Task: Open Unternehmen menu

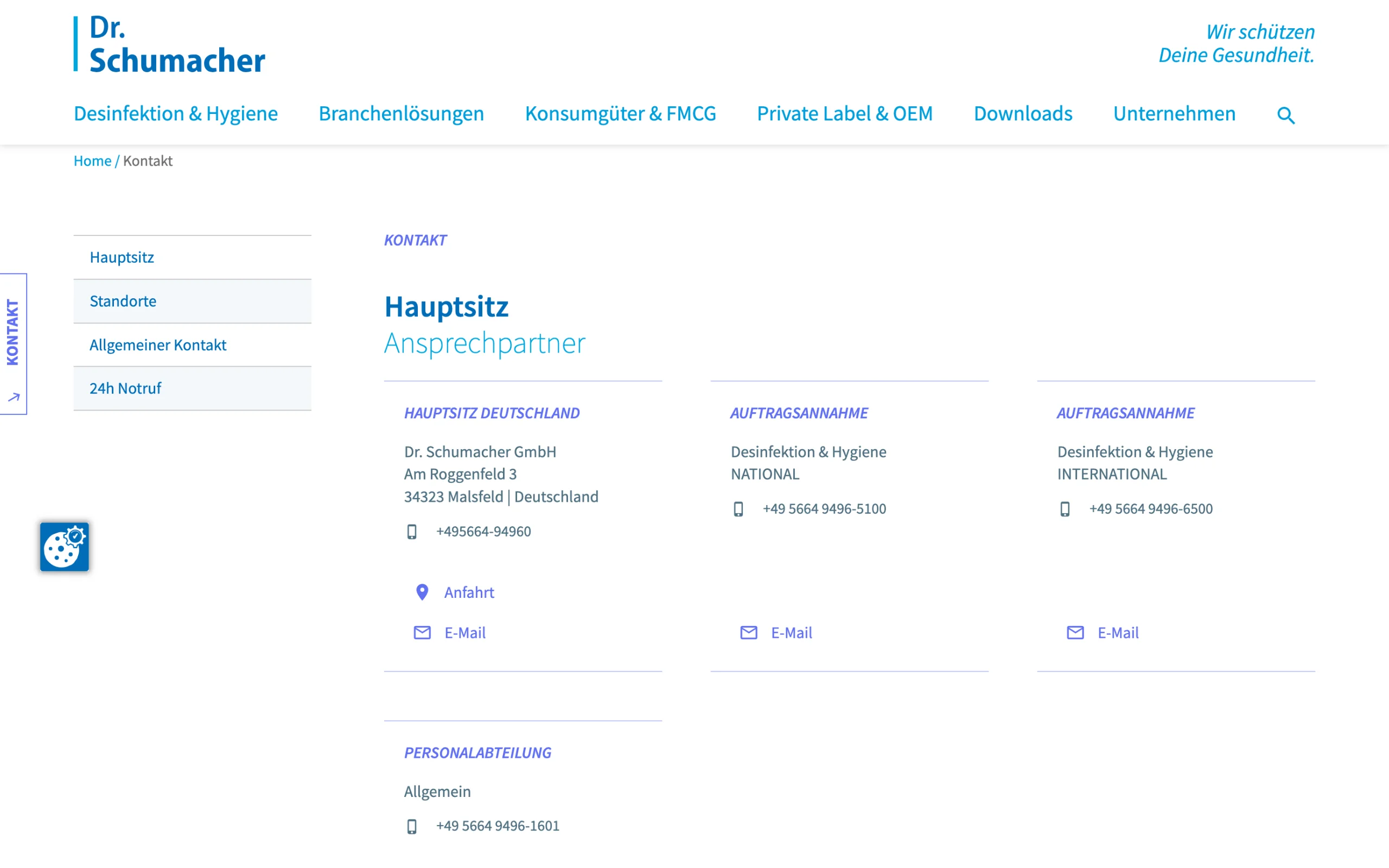Action: click(x=1174, y=114)
